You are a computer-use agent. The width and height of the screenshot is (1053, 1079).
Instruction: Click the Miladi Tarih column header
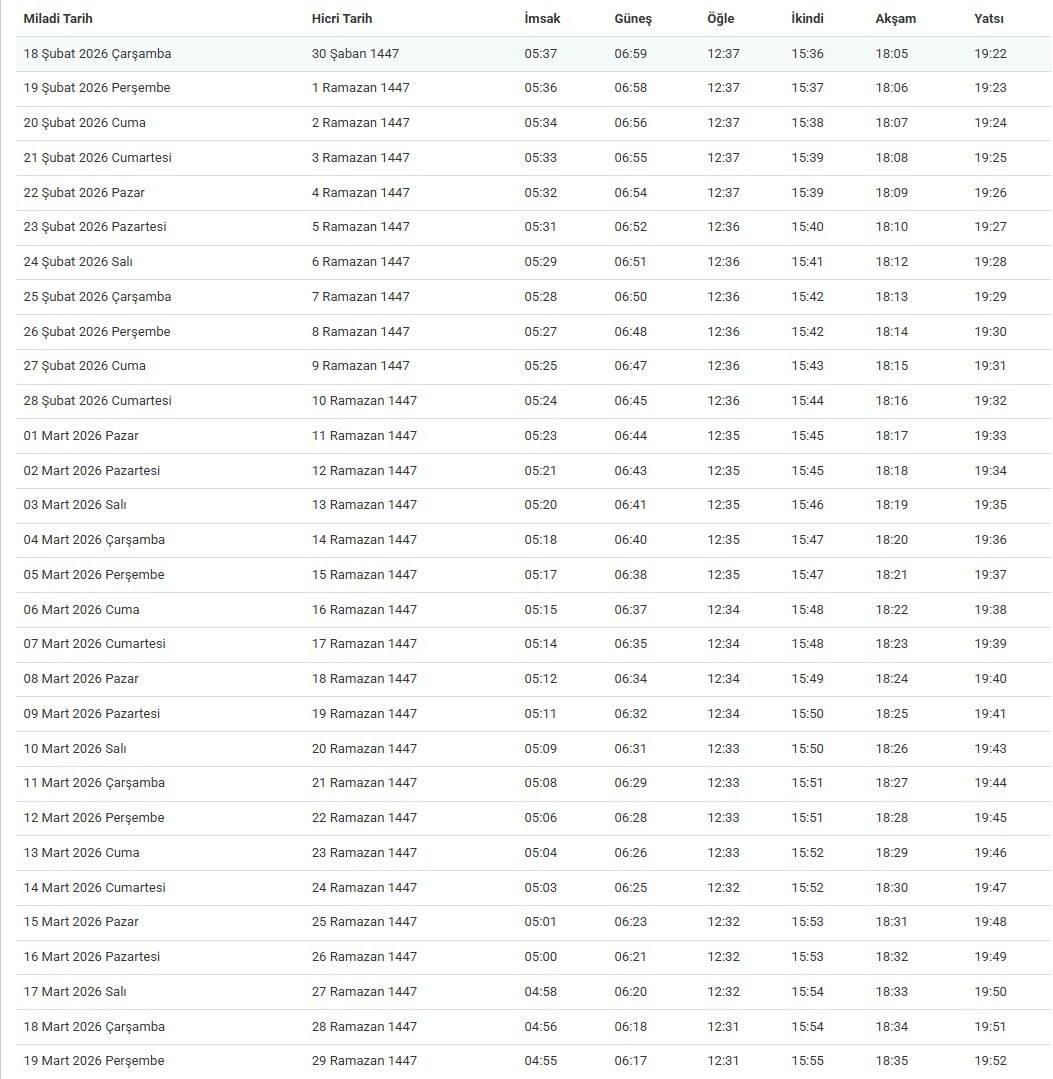click(x=58, y=19)
